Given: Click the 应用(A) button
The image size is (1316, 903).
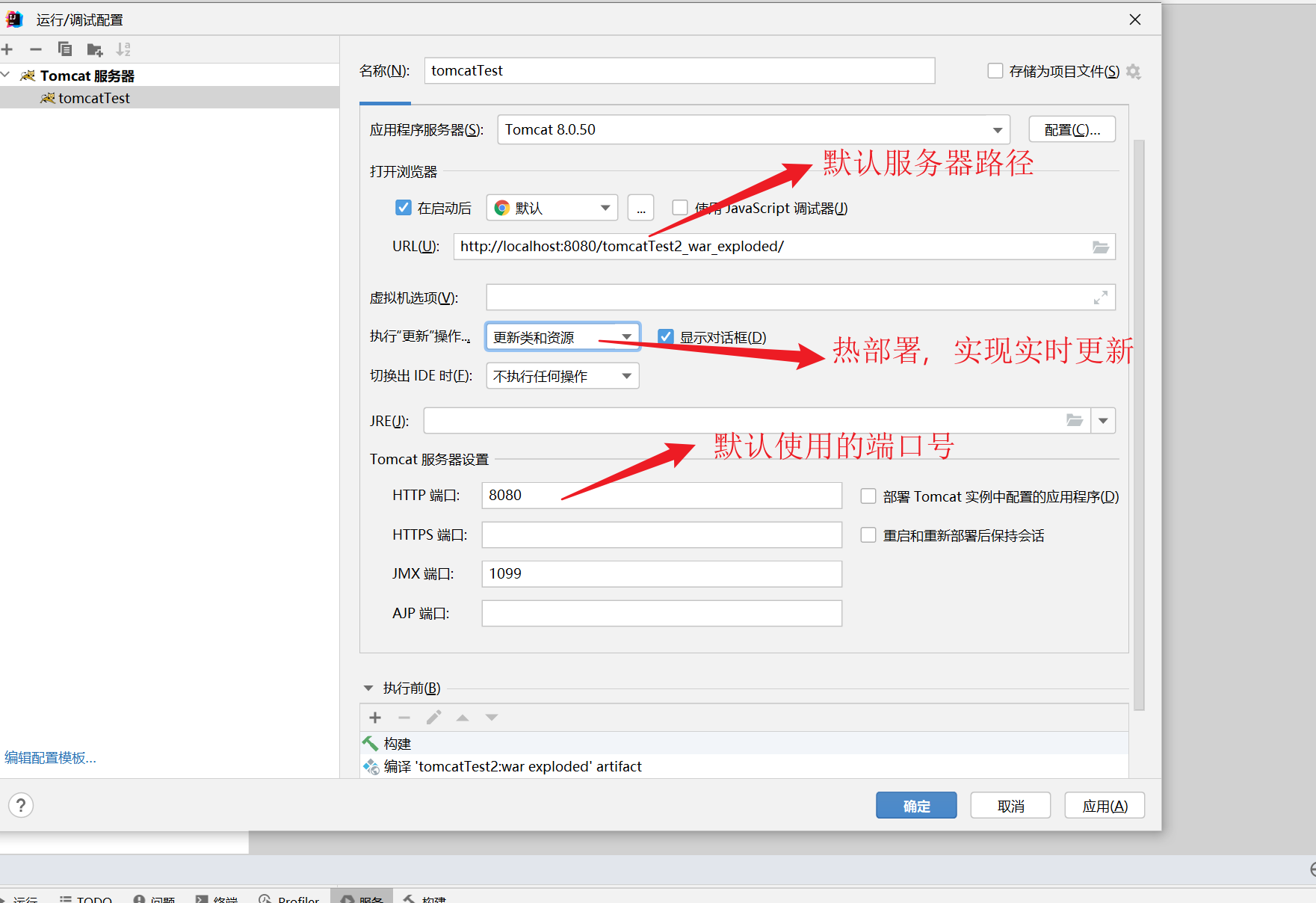Looking at the screenshot, I should click(x=1105, y=806).
